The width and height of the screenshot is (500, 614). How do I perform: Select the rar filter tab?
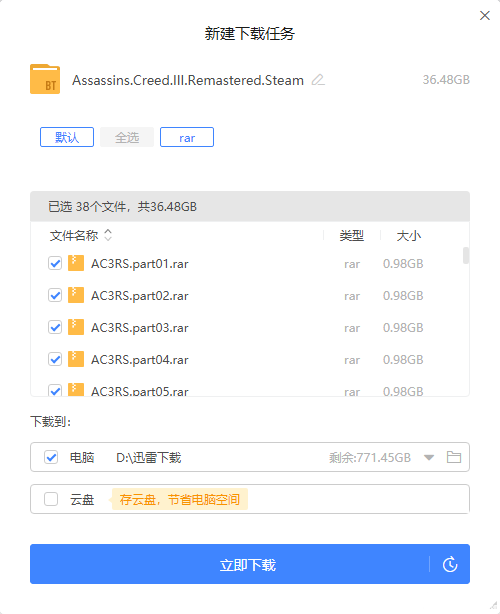(187, 137)
